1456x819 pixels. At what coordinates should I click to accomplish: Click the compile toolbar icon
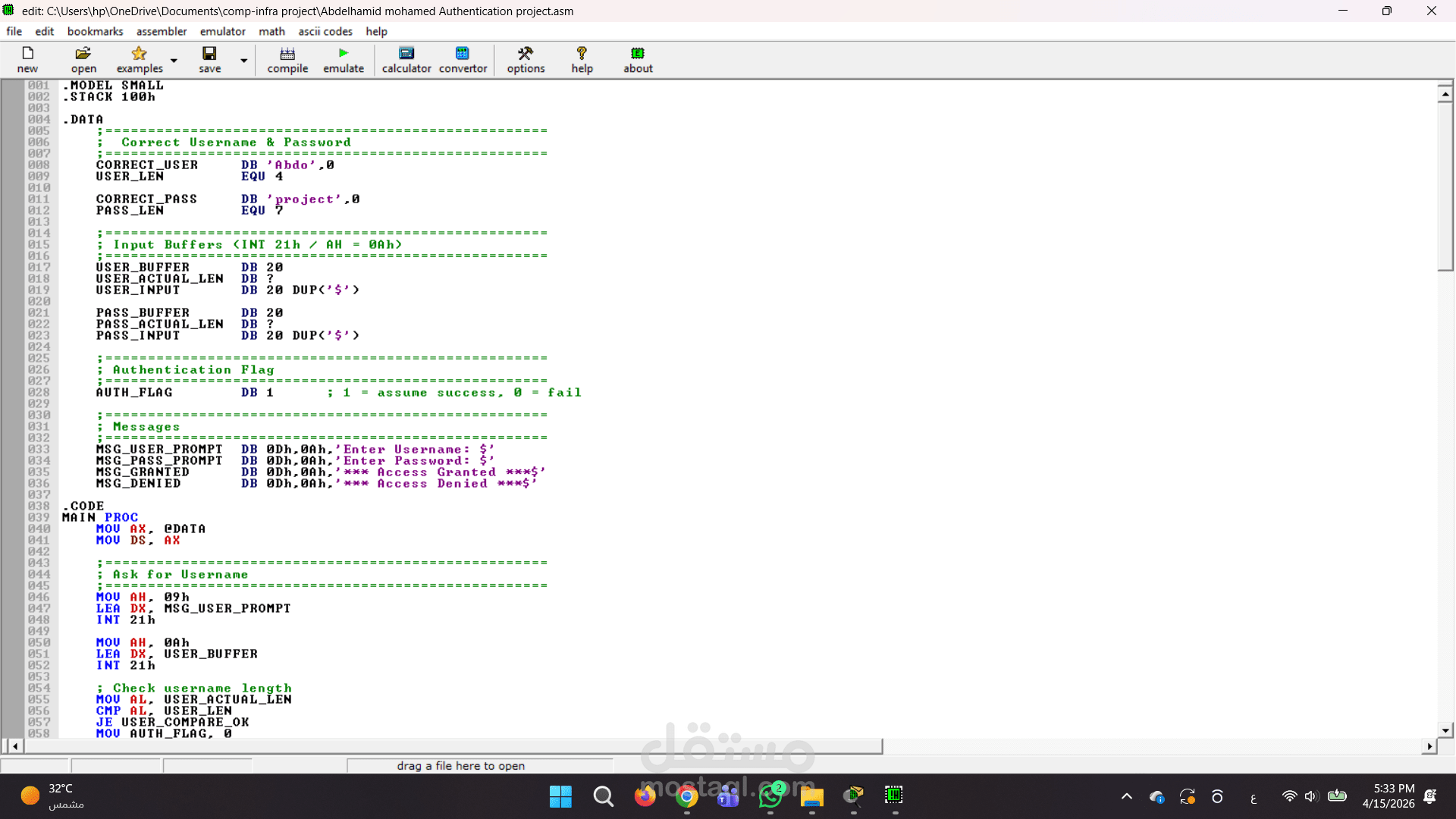point(287,53)
